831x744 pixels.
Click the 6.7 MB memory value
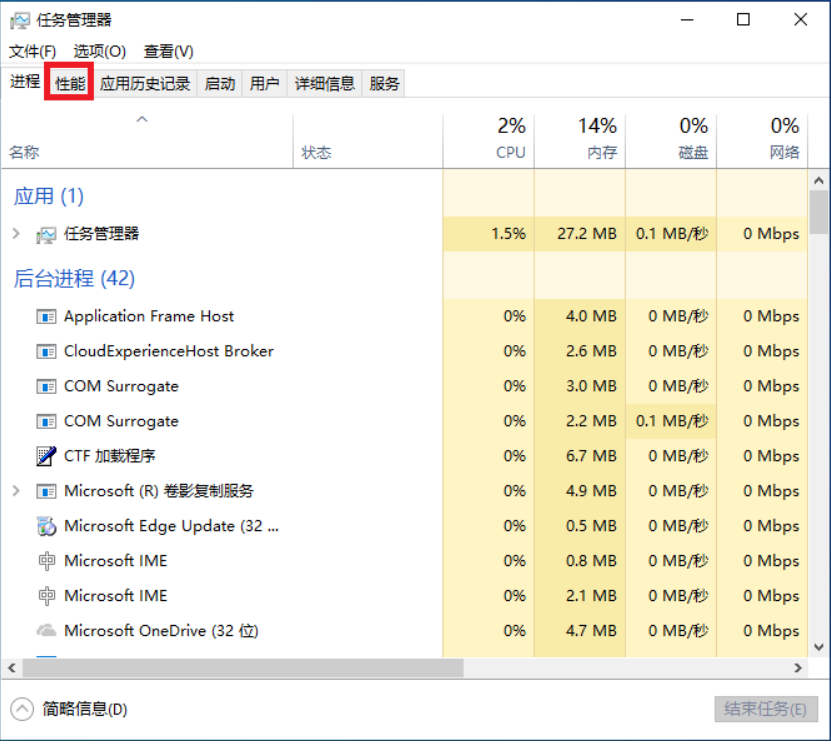point(591,456)
